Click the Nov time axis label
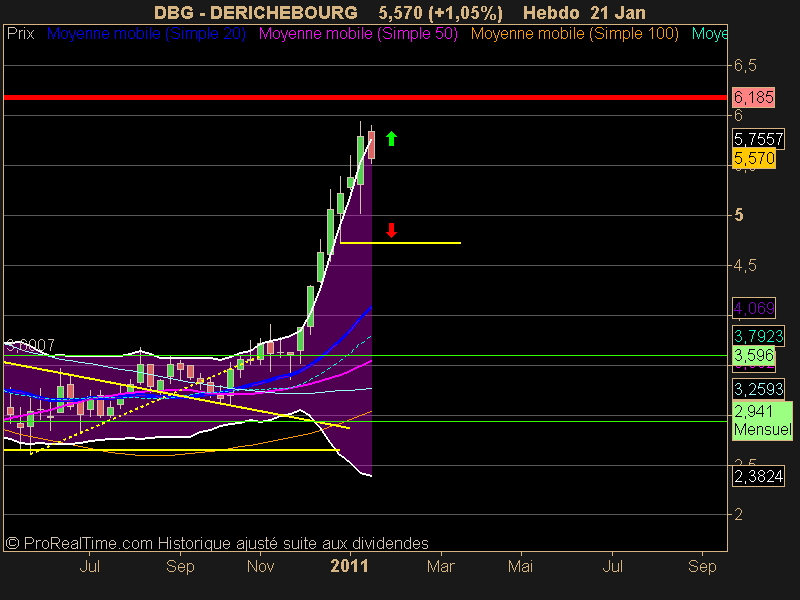Image resolution: width=800 pixels, height=600 pixels. tap(260, 566)
